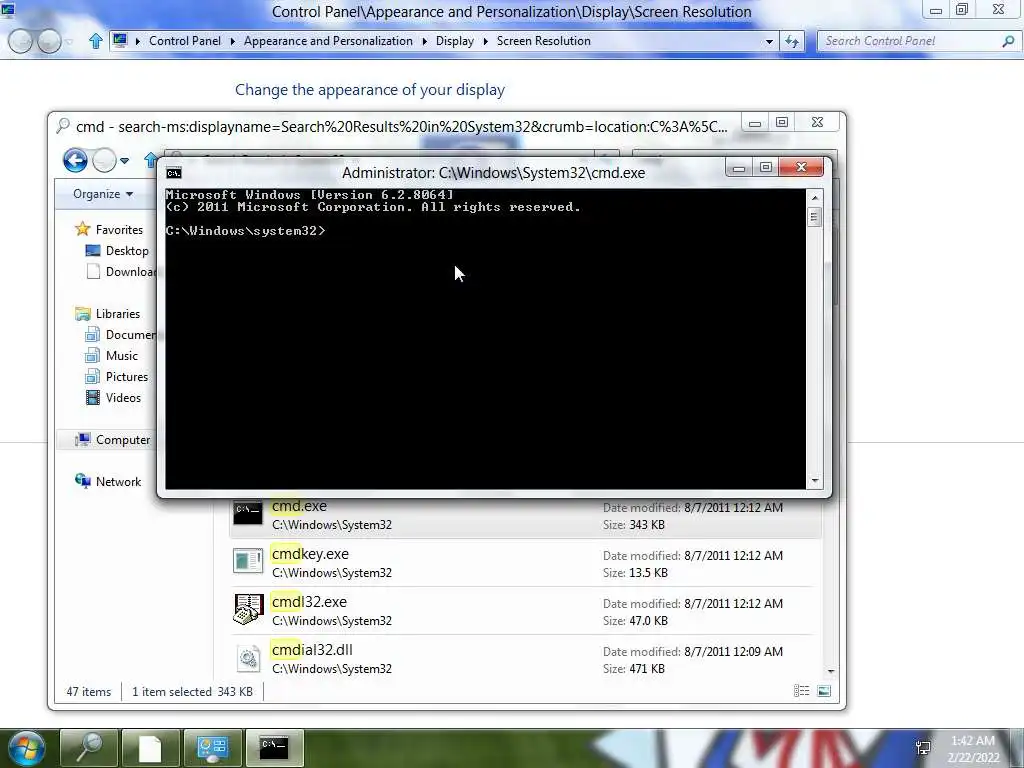Switch to the cmd taskbar button

point(274,748)
